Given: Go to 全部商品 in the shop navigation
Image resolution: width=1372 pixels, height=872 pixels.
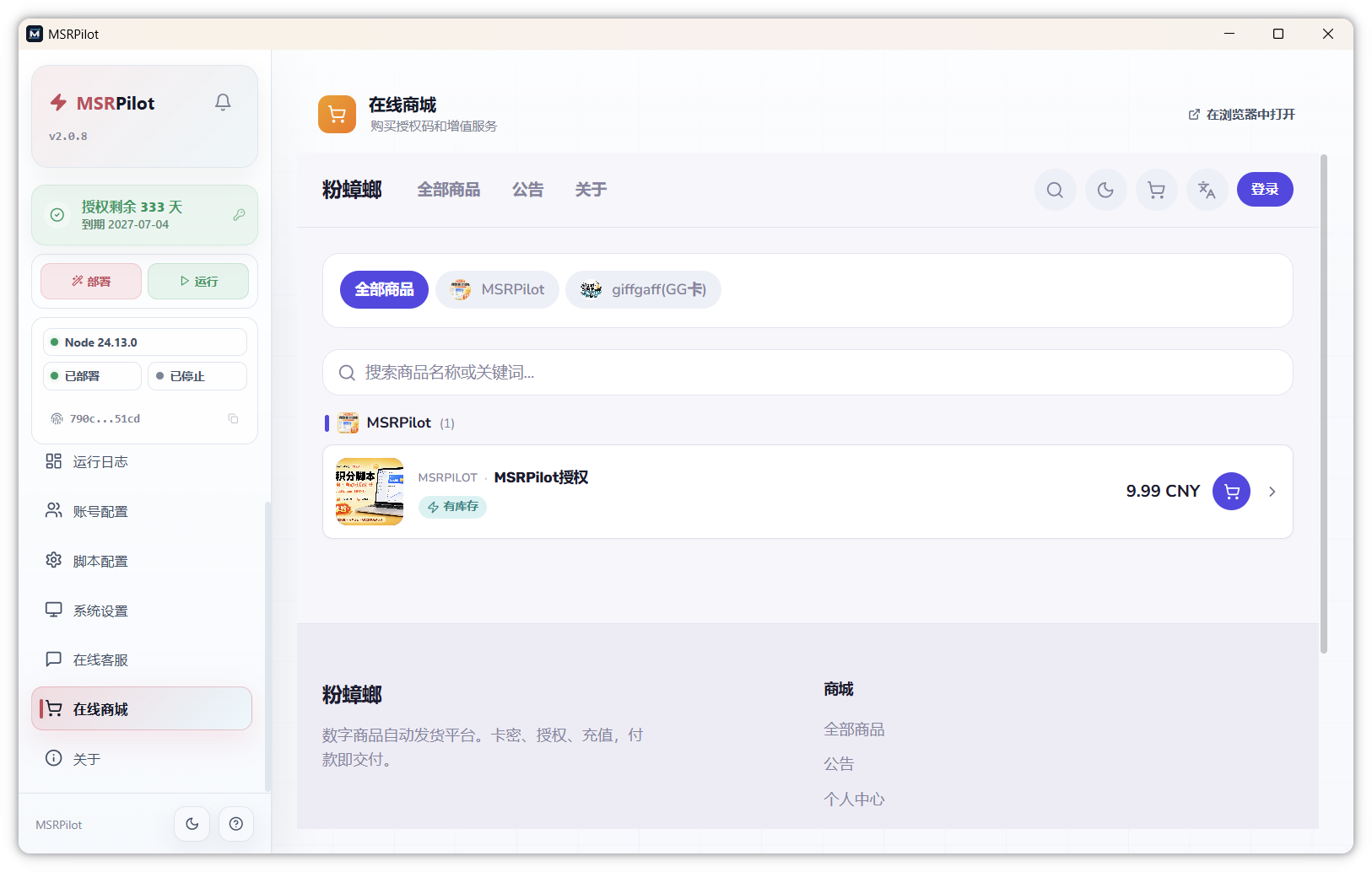Looking at the screenshot, I should click(x=449, y=190).
